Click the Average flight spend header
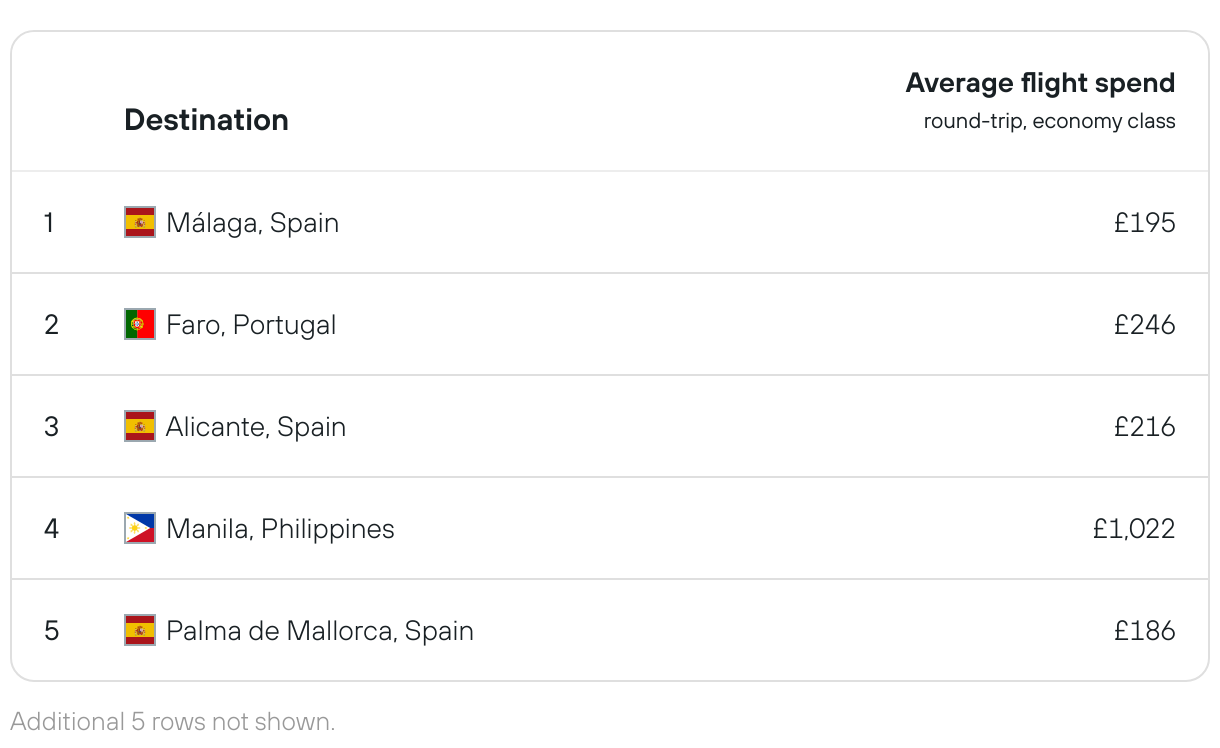 pos(1040,83)
